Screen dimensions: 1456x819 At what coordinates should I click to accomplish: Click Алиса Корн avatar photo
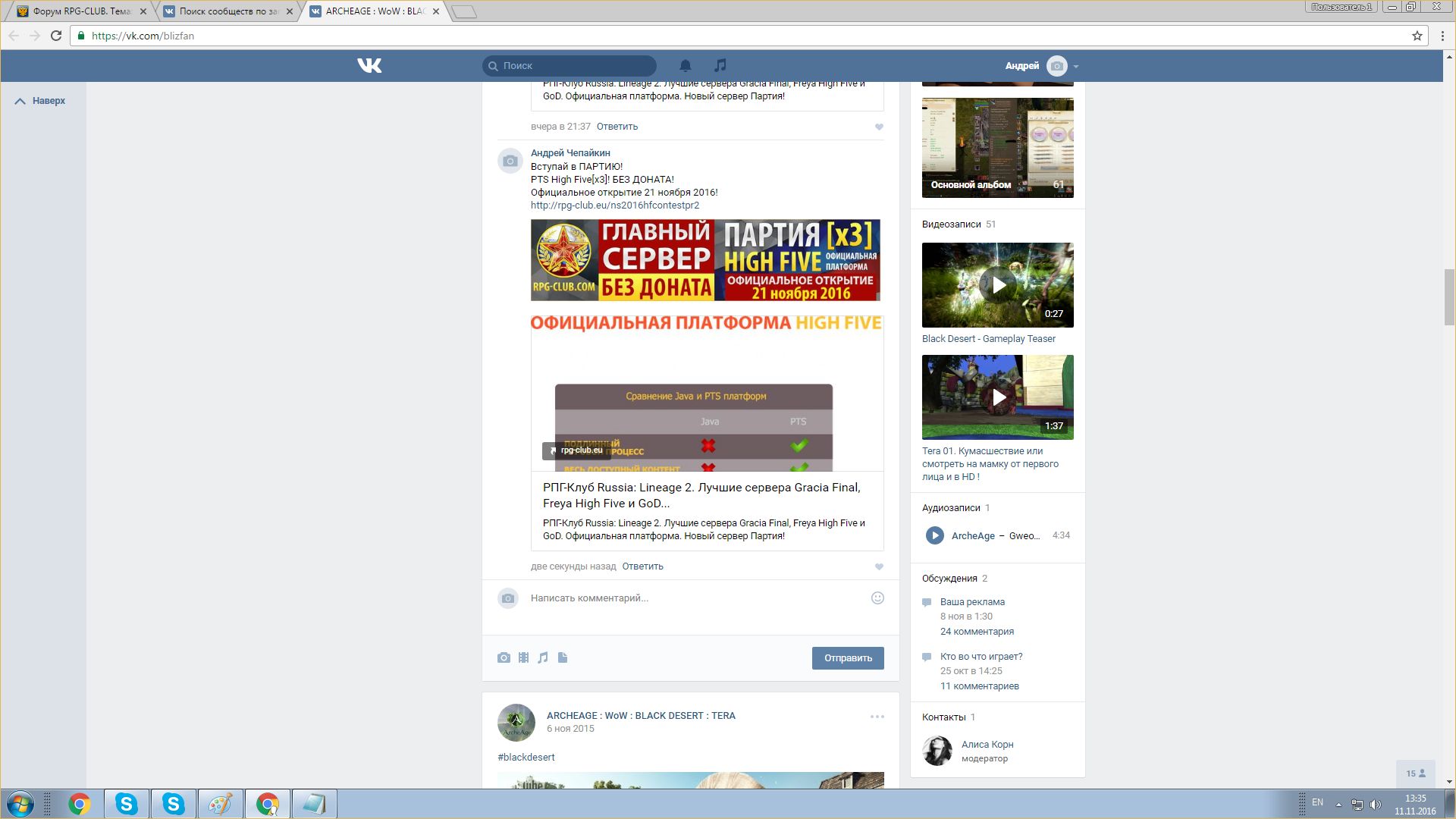point(937,751)
